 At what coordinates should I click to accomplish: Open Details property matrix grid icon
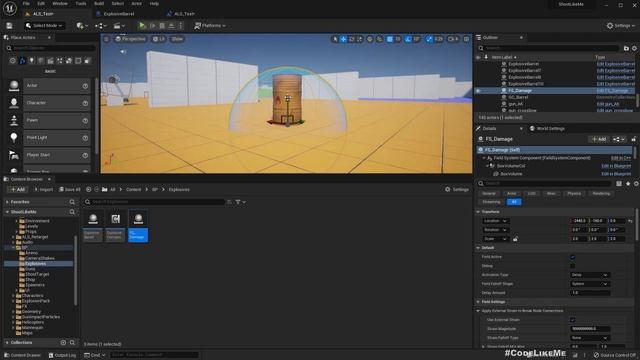click(619, 184)
